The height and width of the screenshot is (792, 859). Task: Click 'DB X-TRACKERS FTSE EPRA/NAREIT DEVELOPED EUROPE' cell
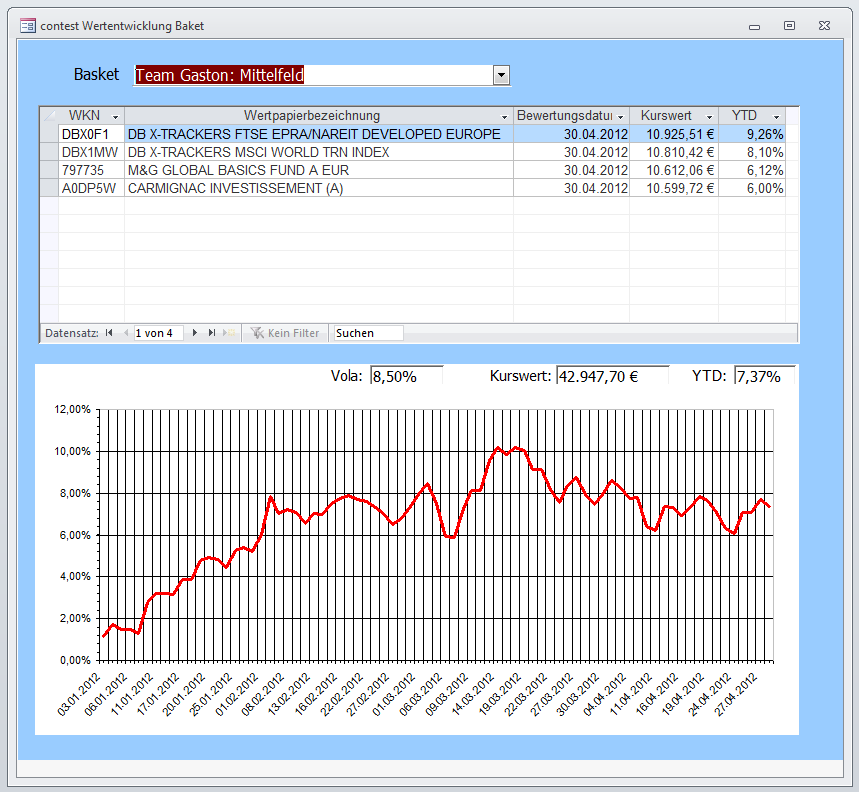[x=319, y=134]
